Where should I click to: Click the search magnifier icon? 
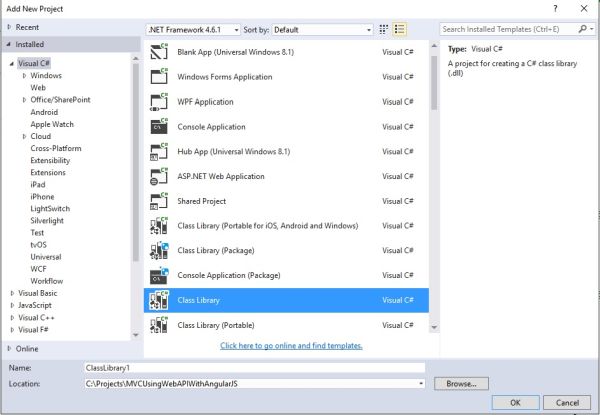coord(582,29)
